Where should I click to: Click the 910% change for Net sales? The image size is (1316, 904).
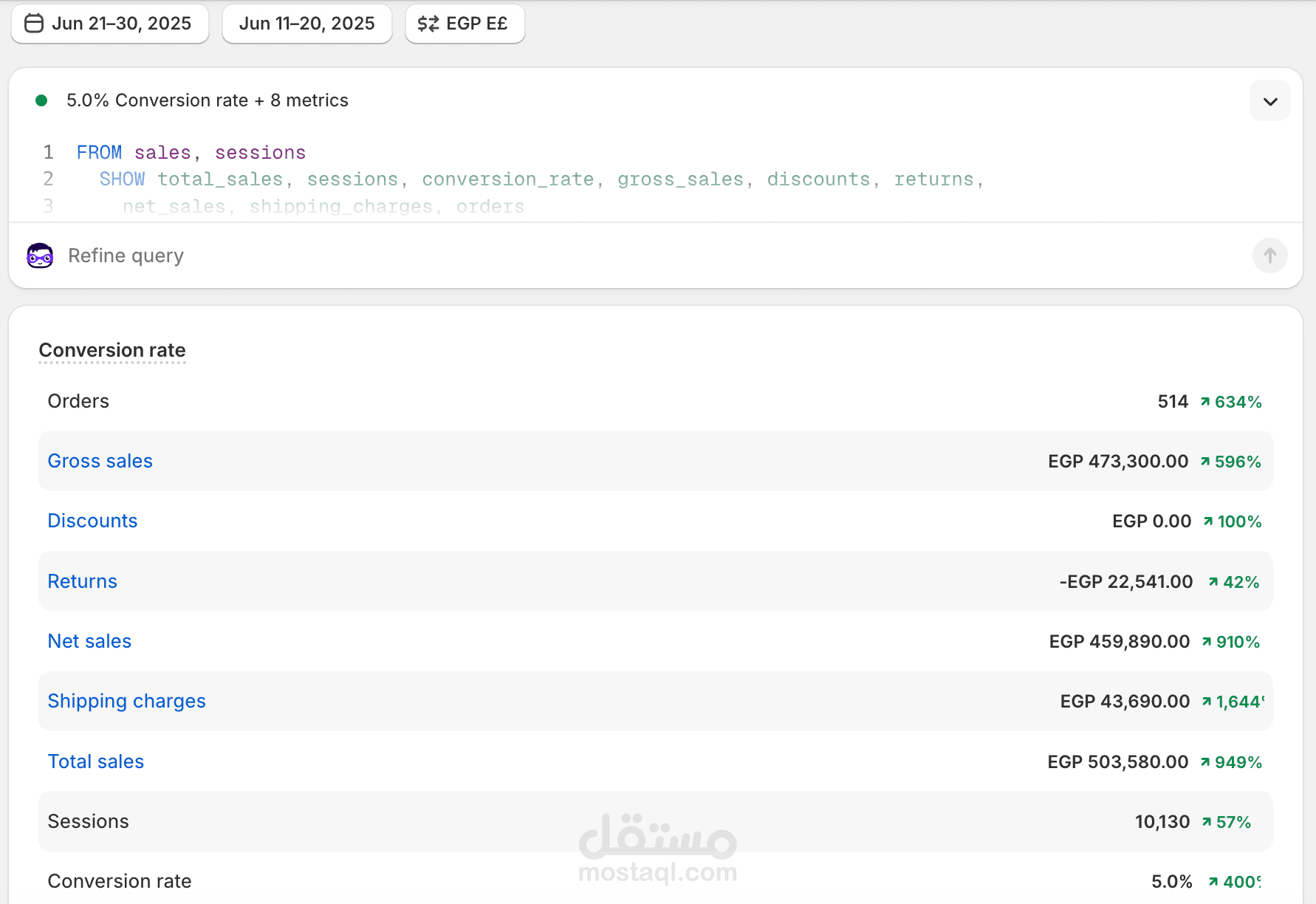point(1231,642)
